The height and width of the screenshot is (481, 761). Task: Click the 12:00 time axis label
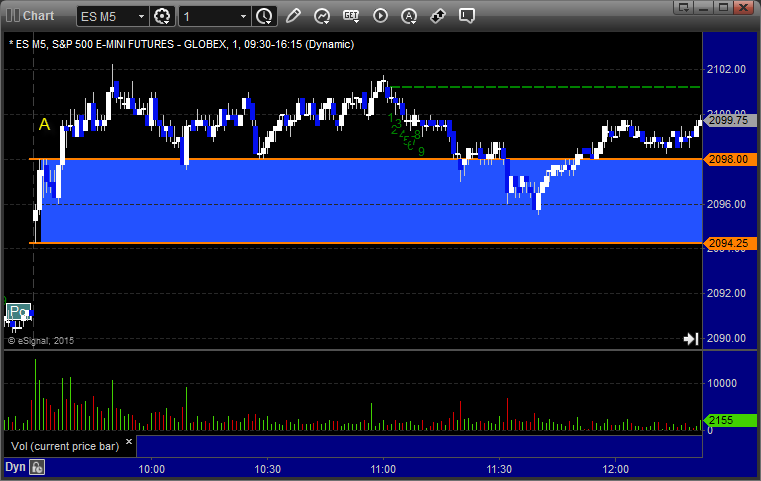(615, 469)
